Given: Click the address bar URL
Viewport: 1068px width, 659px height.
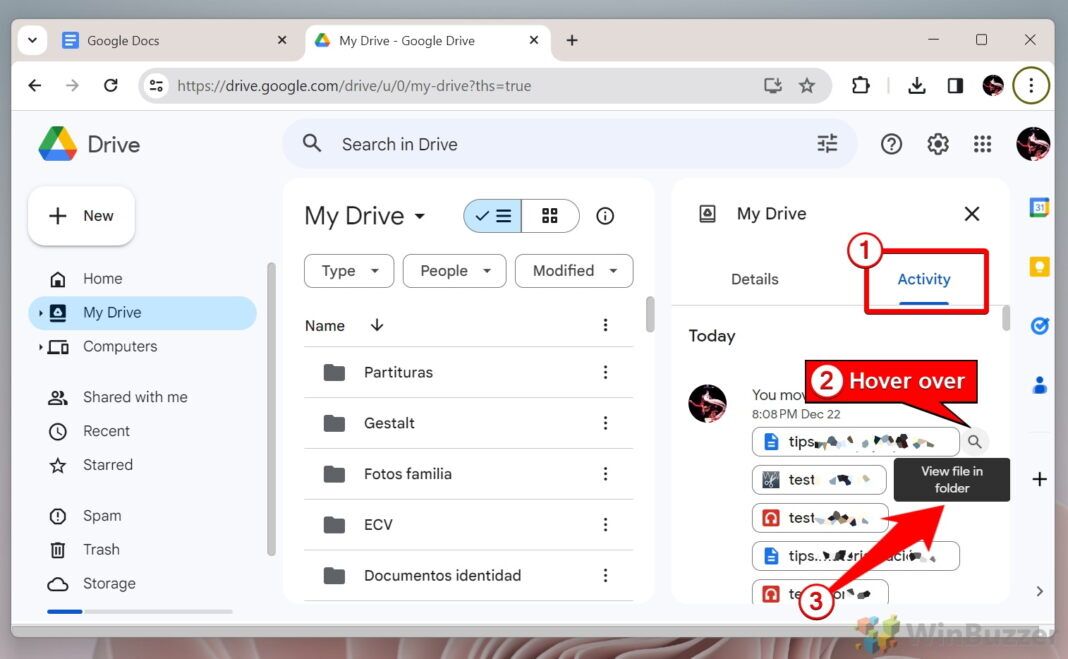Looking at the screenshot, I should coord(354,86).
